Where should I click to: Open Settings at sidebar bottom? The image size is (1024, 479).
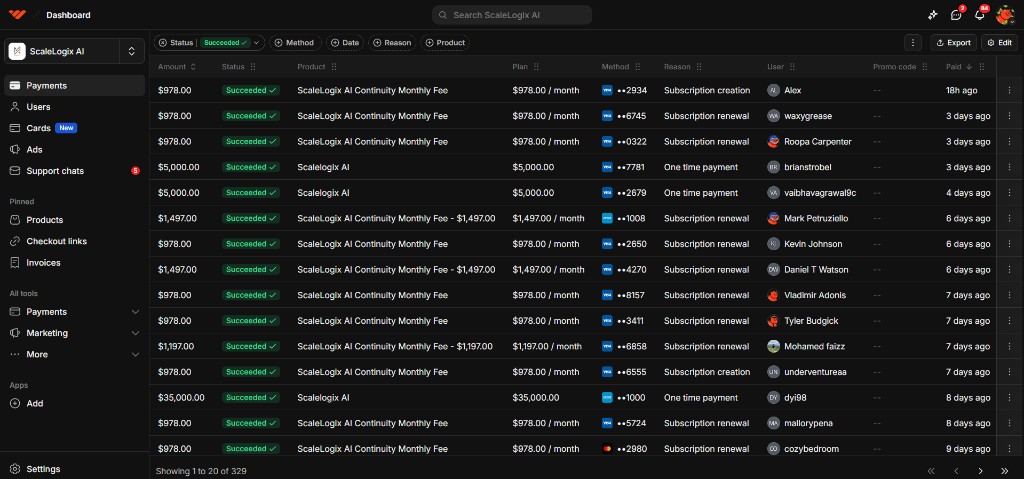click(x=74, y=469)
